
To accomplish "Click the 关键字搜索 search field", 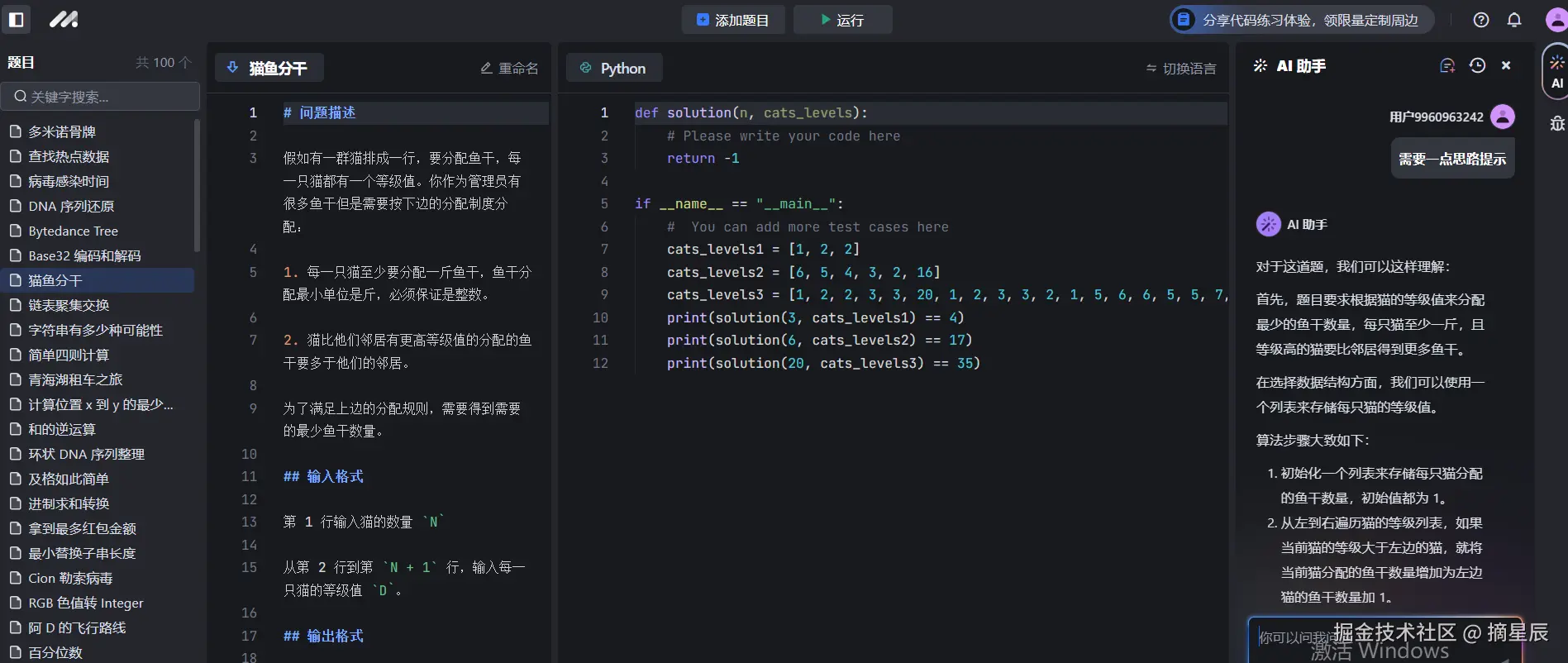I will [101, 97].
